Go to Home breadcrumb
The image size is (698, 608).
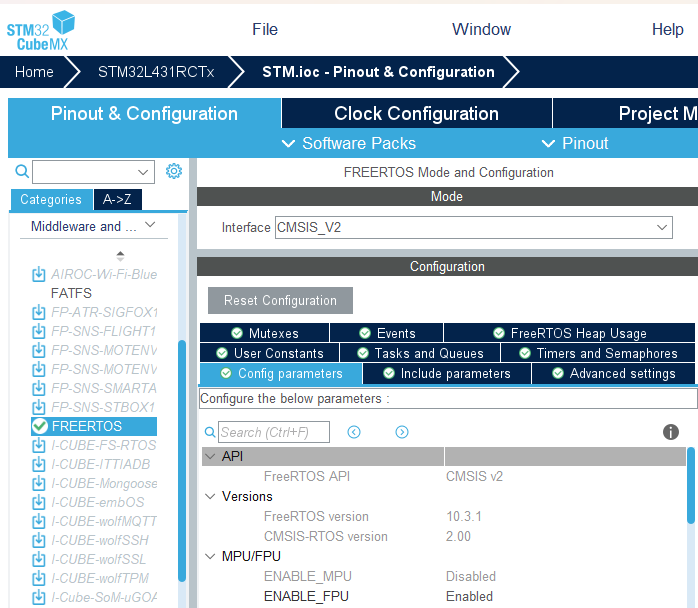tap(34, 72)
